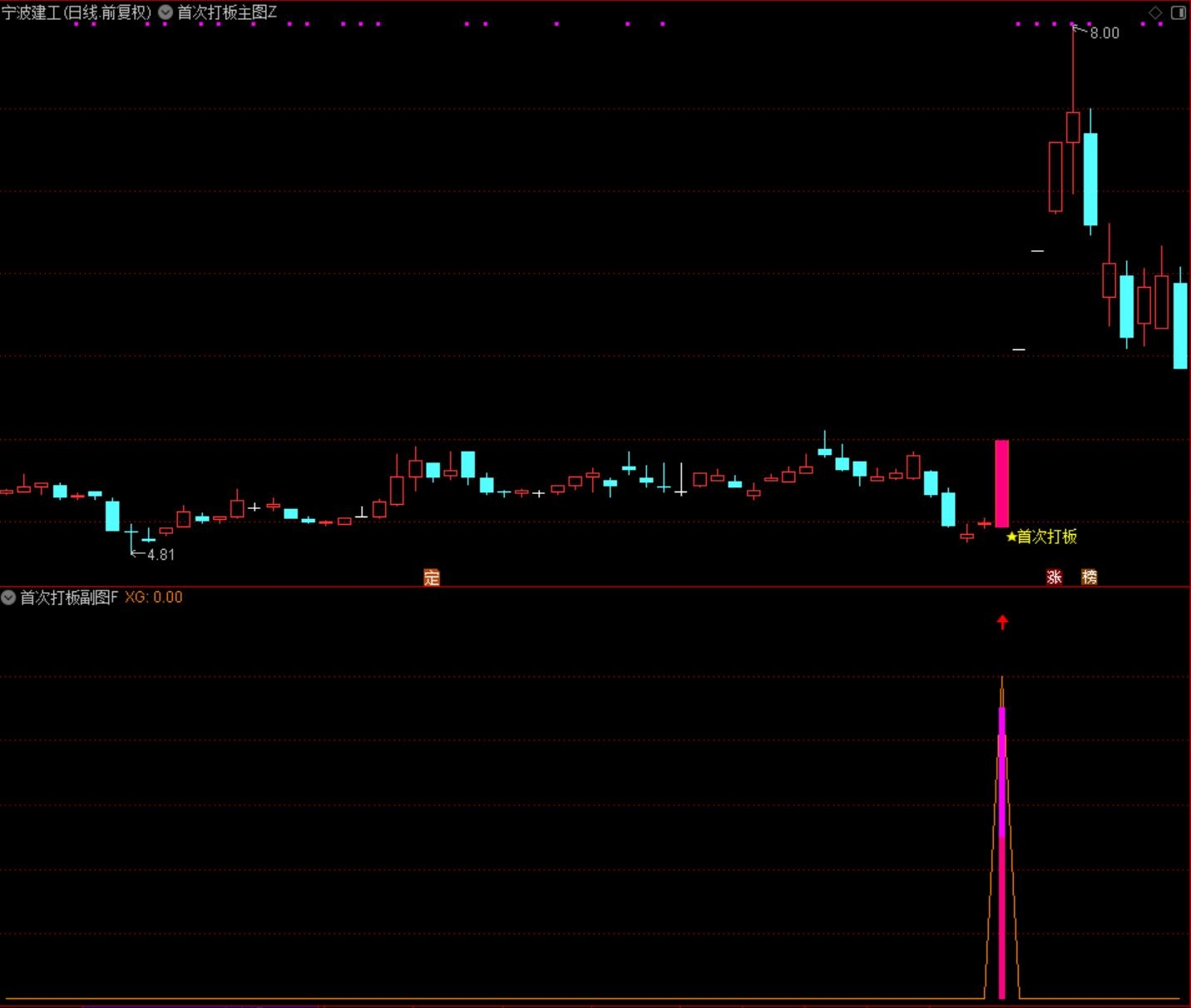1191x1008 pixels.
Task: Select the 4.81 low price label
Action: pos(161,555)
